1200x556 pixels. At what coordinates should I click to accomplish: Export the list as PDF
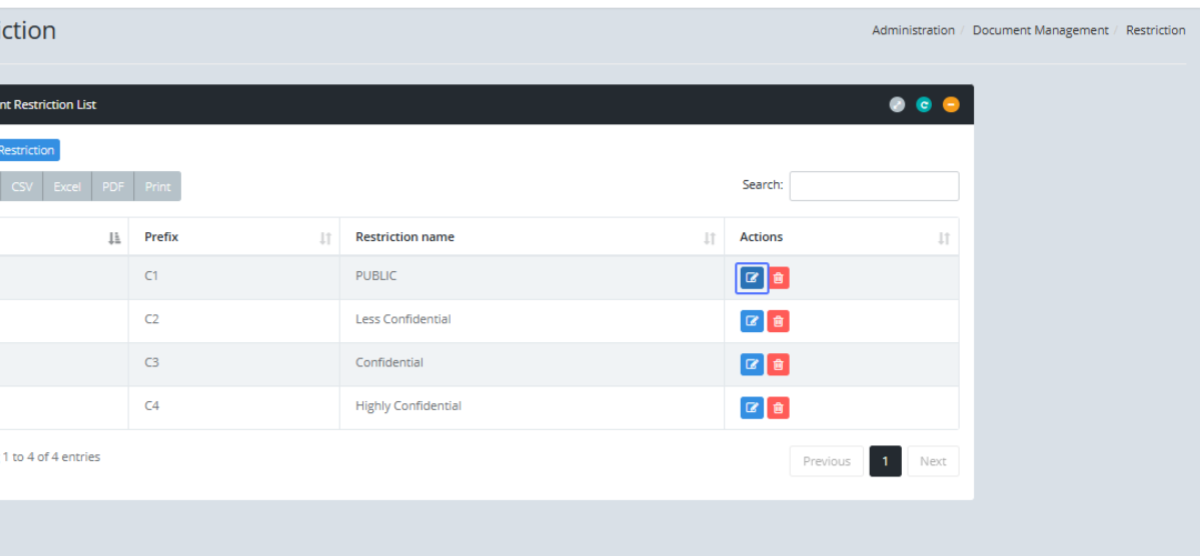point(113,187)
